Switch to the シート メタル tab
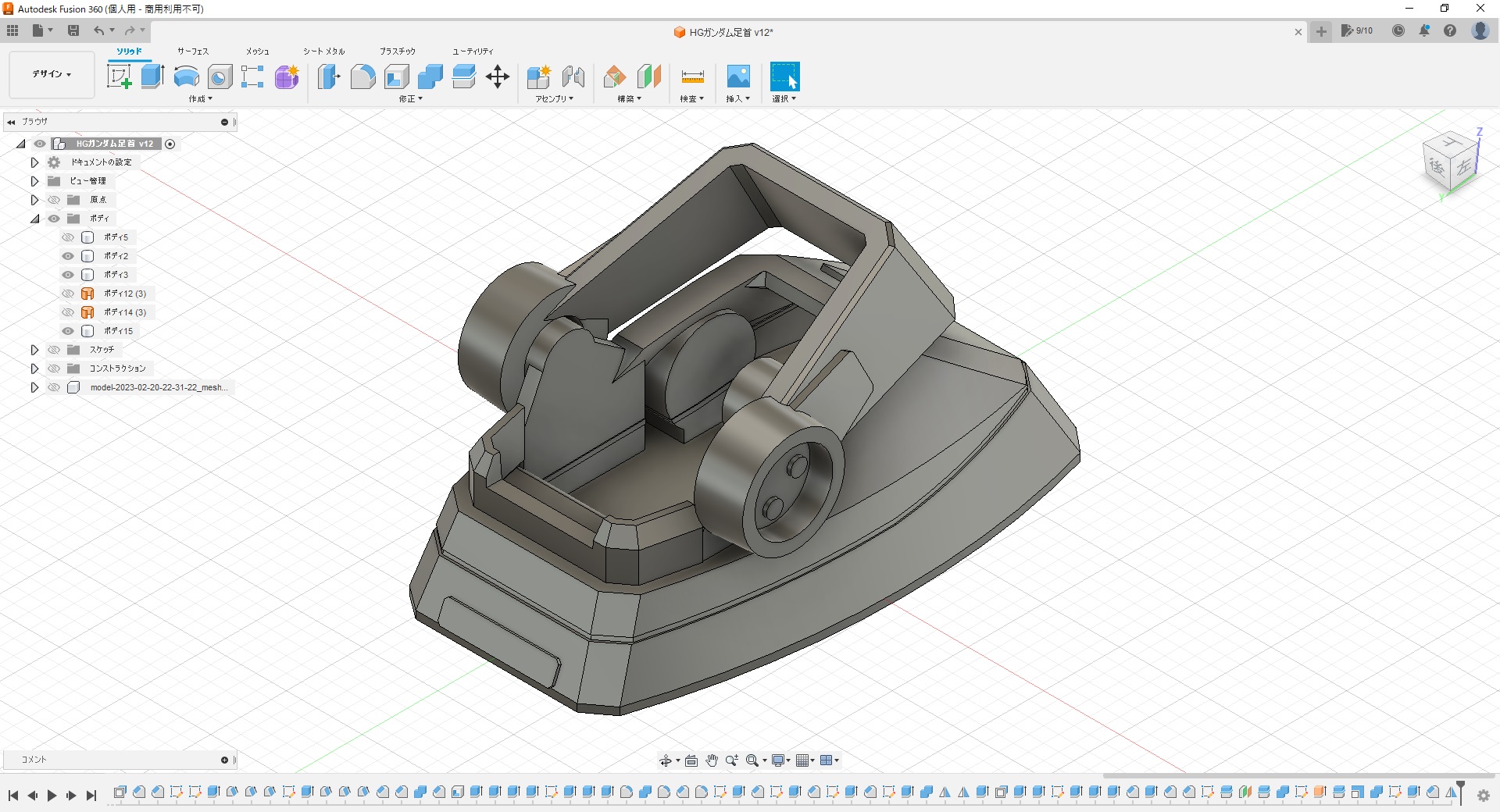The width and height of the screenshot is (1500, 812). tap(323, 52)
